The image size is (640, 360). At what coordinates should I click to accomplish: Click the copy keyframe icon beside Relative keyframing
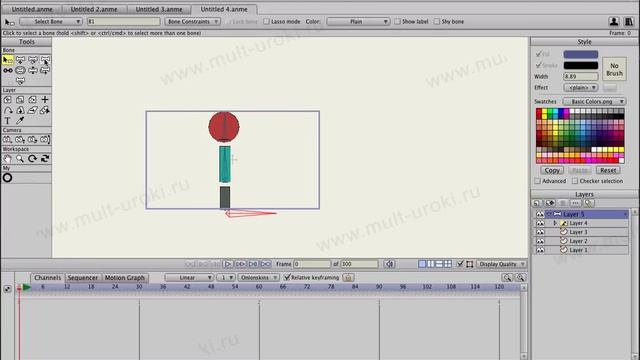pos(348,278)
